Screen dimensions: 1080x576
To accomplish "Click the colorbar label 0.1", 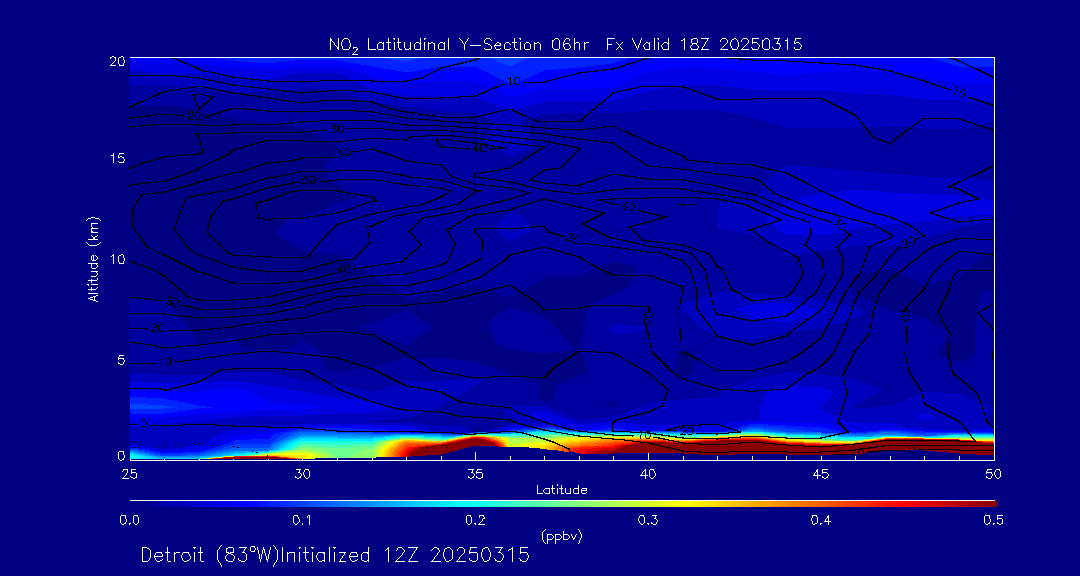I will click(302, 520).
